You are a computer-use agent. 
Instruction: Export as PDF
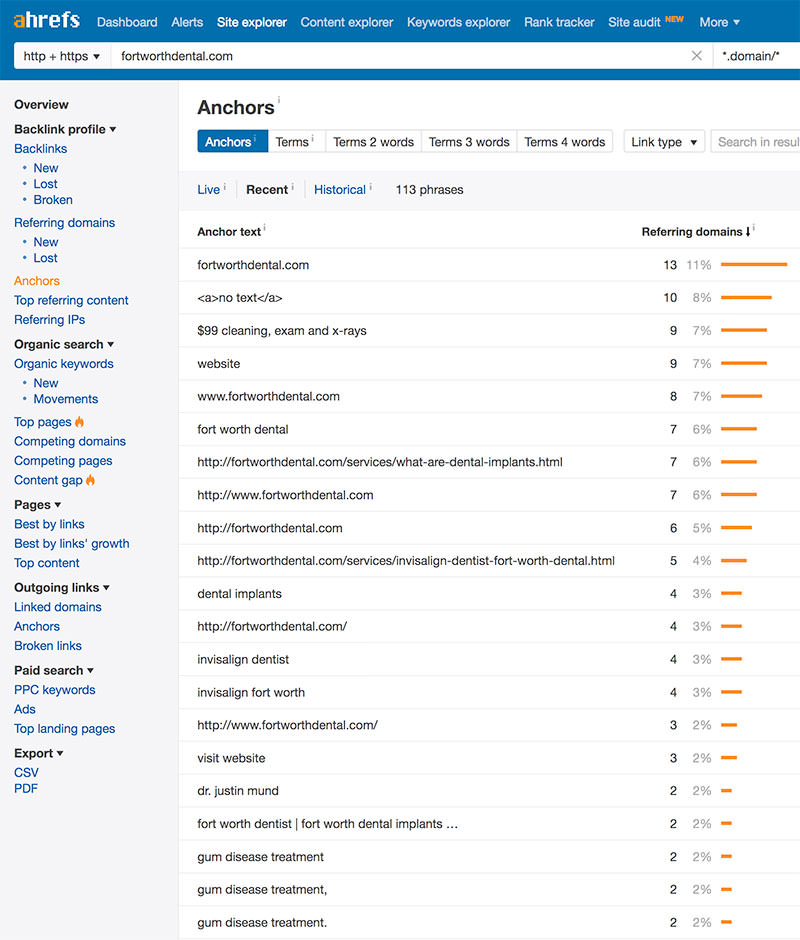pos(26,789)
